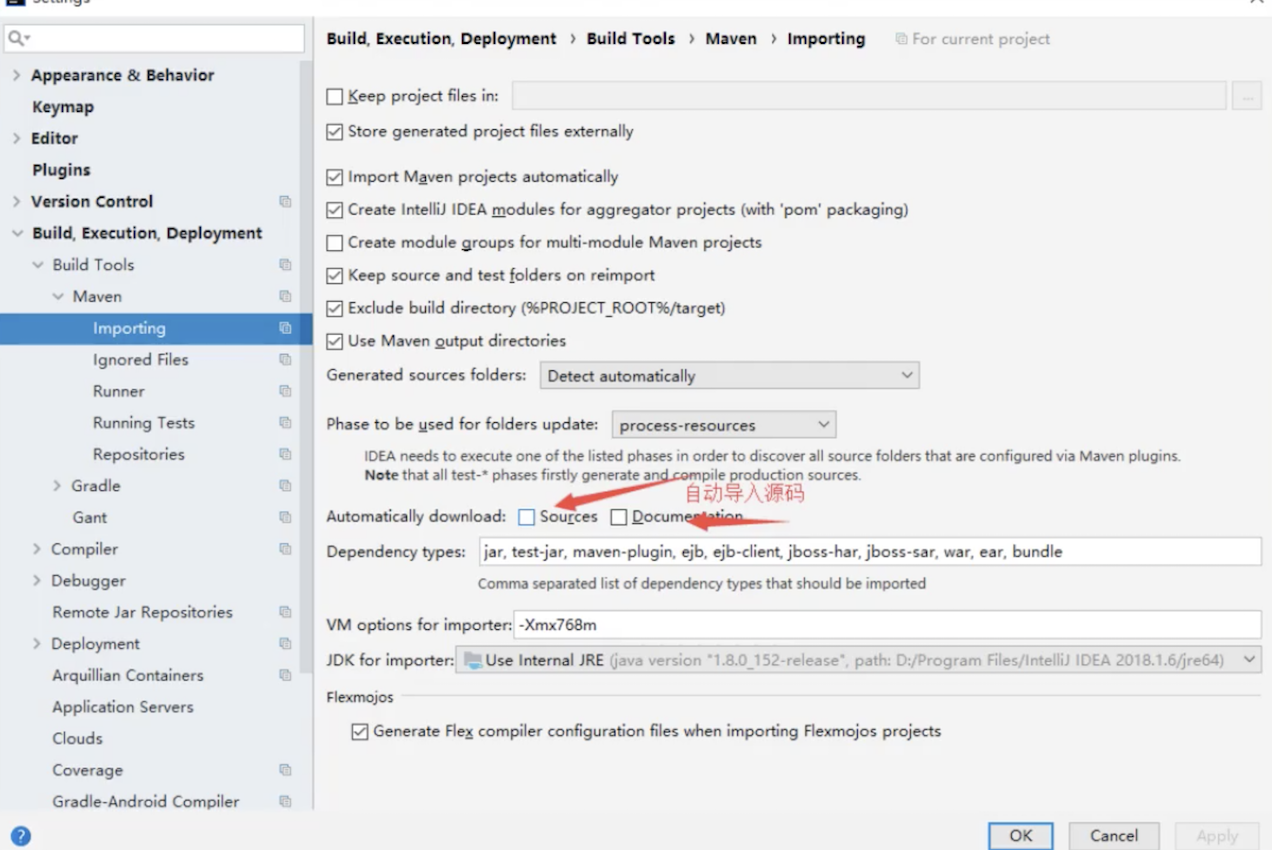Toggle Use Maven output directories
Image resolution: width=1272 pixels, height=850 pixels.
click(x=335, y=341)
